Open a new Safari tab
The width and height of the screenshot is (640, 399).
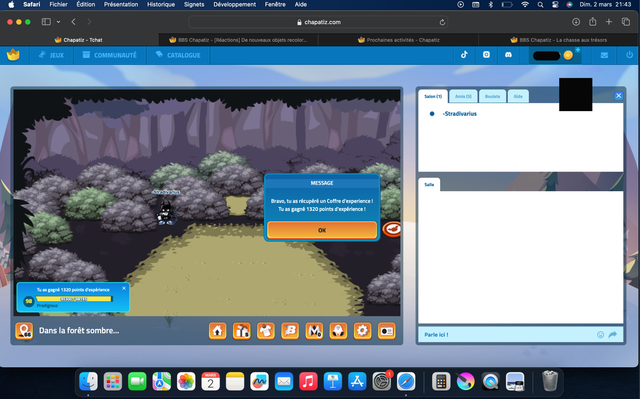tap(609, 22)
